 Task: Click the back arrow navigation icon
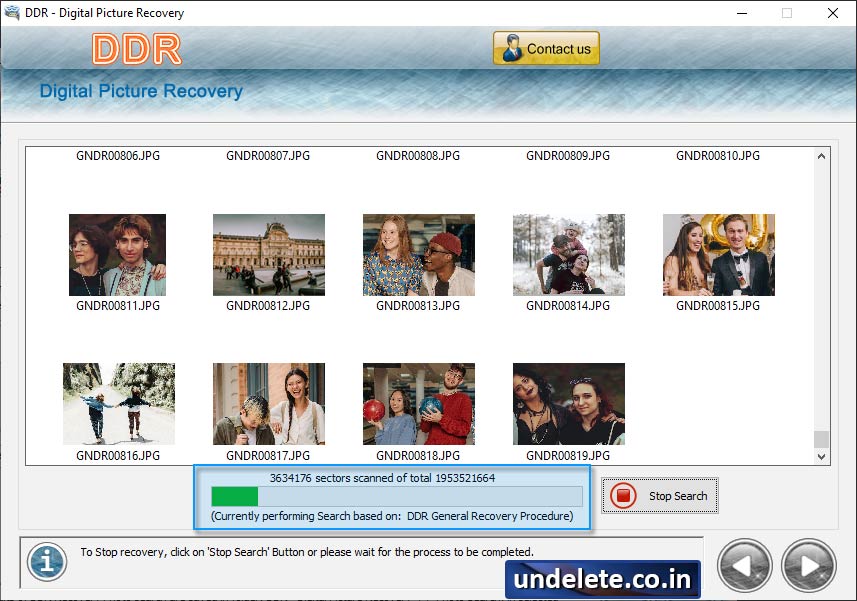click(744, 566)
